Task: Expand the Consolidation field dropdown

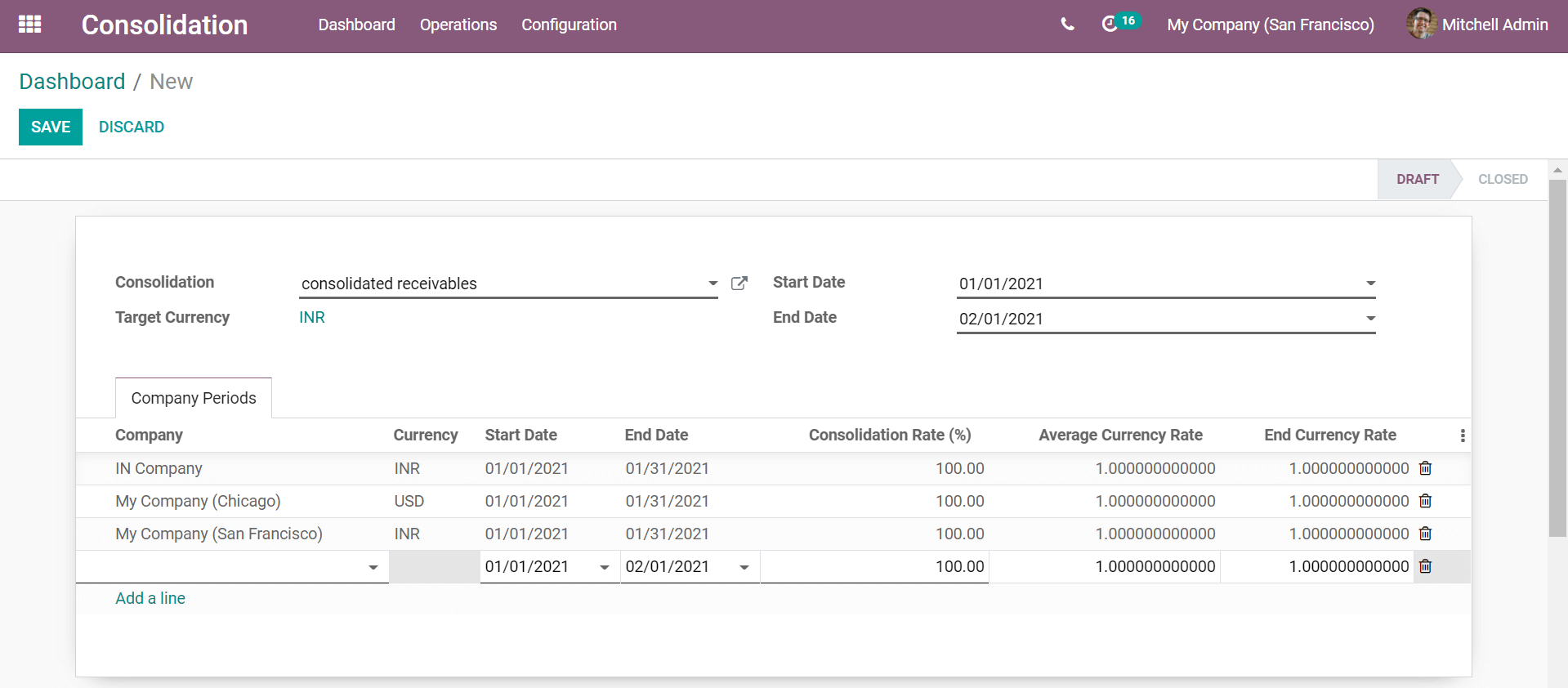Action: (713, 284)
